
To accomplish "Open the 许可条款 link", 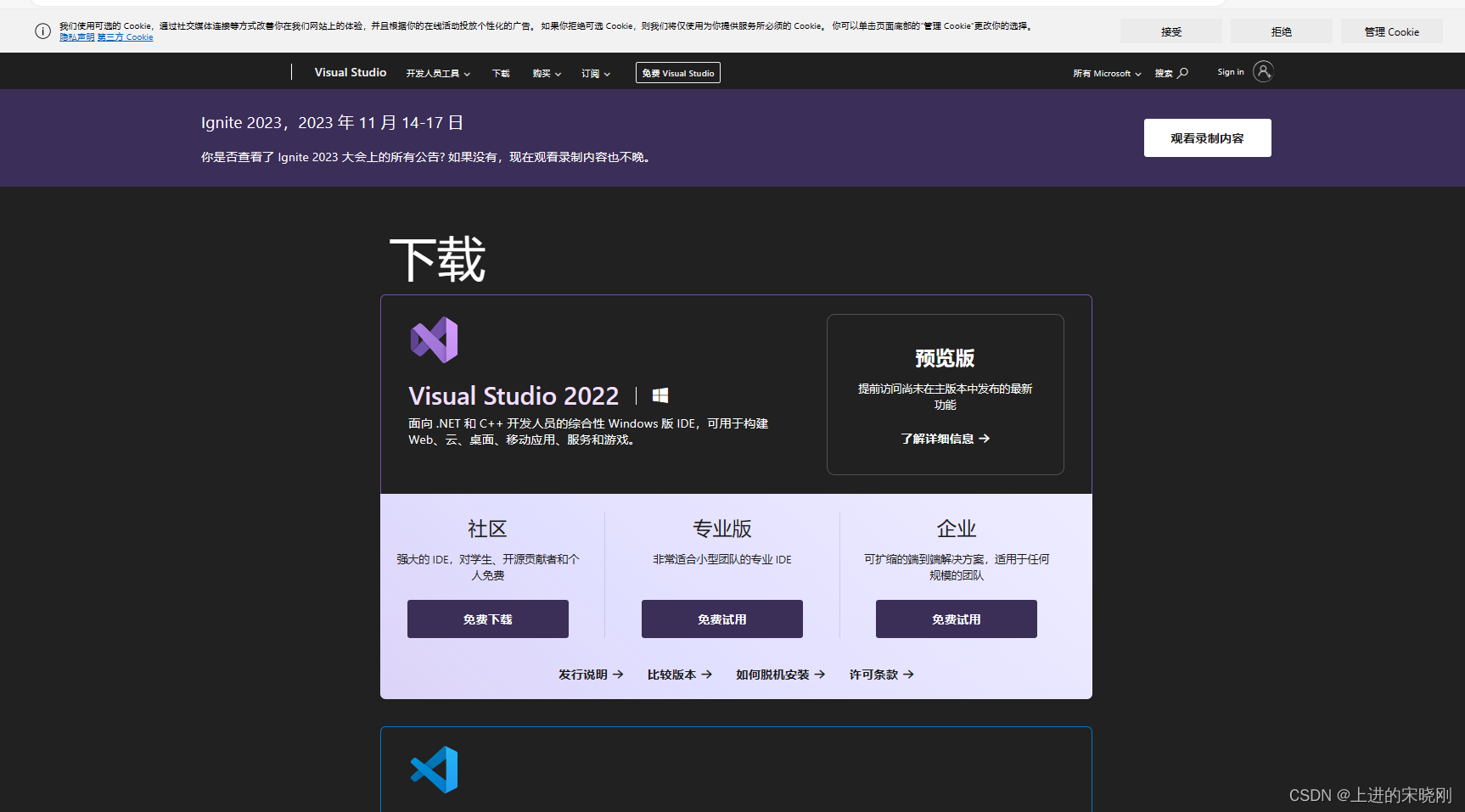I will pos(882,675).
